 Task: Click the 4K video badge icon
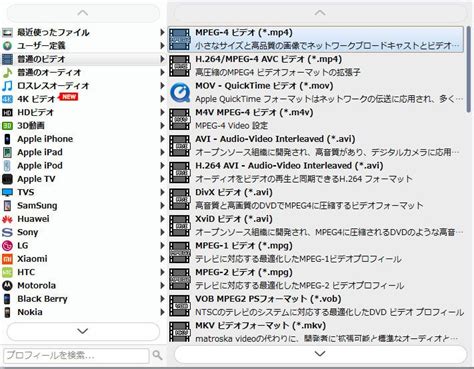pos(7,99)
